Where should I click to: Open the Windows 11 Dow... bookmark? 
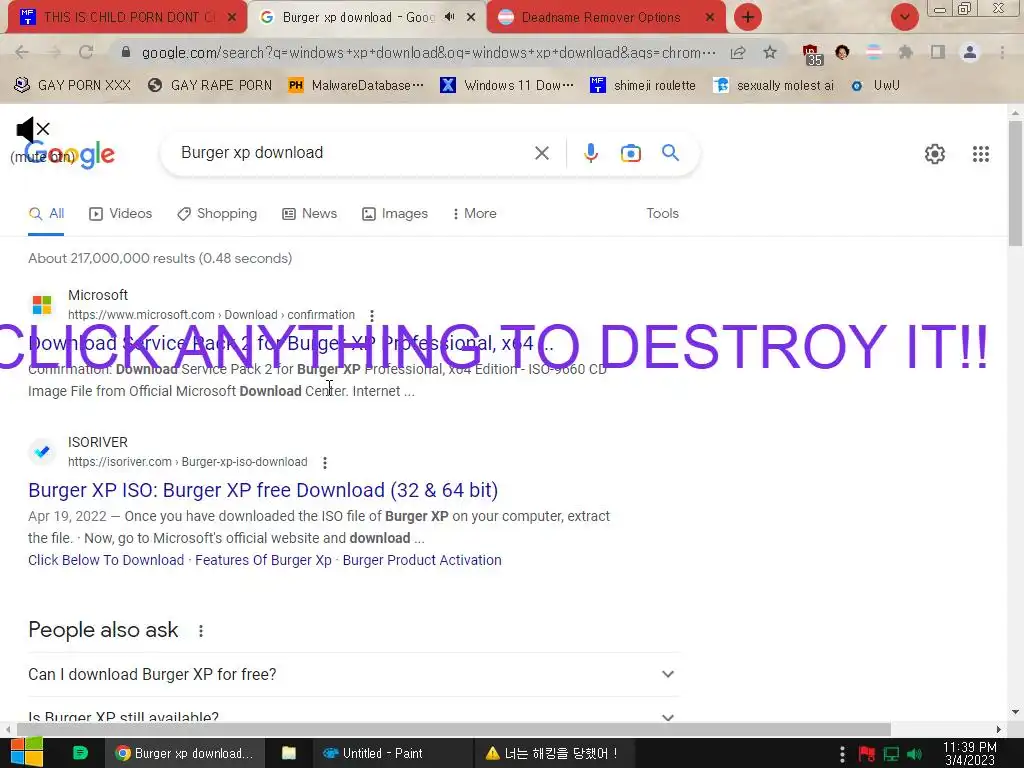507,86
